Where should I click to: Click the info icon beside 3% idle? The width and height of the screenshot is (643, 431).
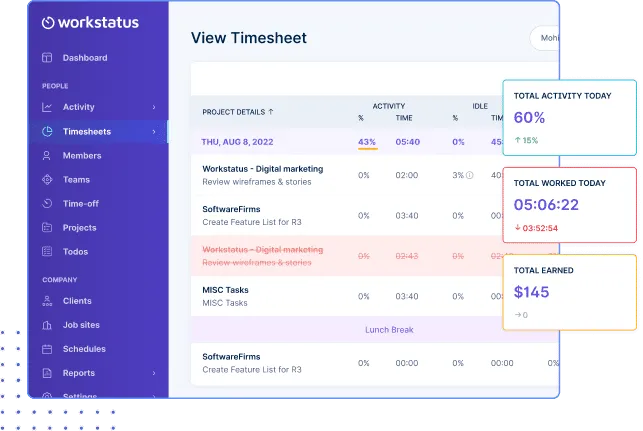(470, 176)
